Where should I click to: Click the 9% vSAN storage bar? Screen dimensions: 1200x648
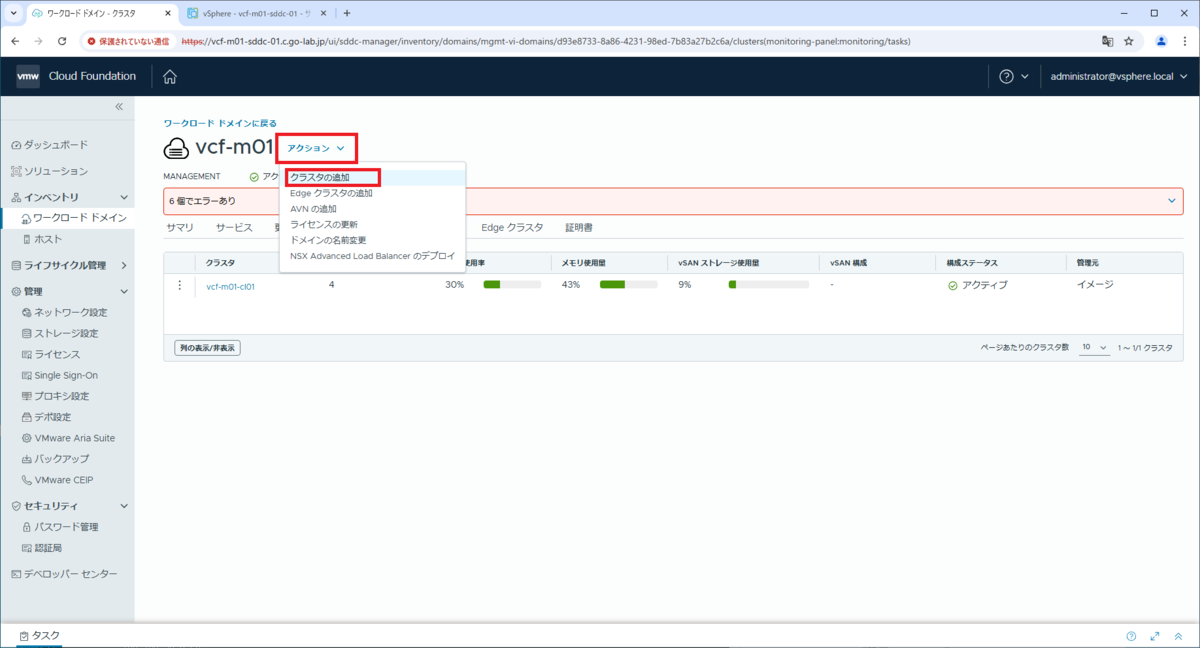click(769, 285)
